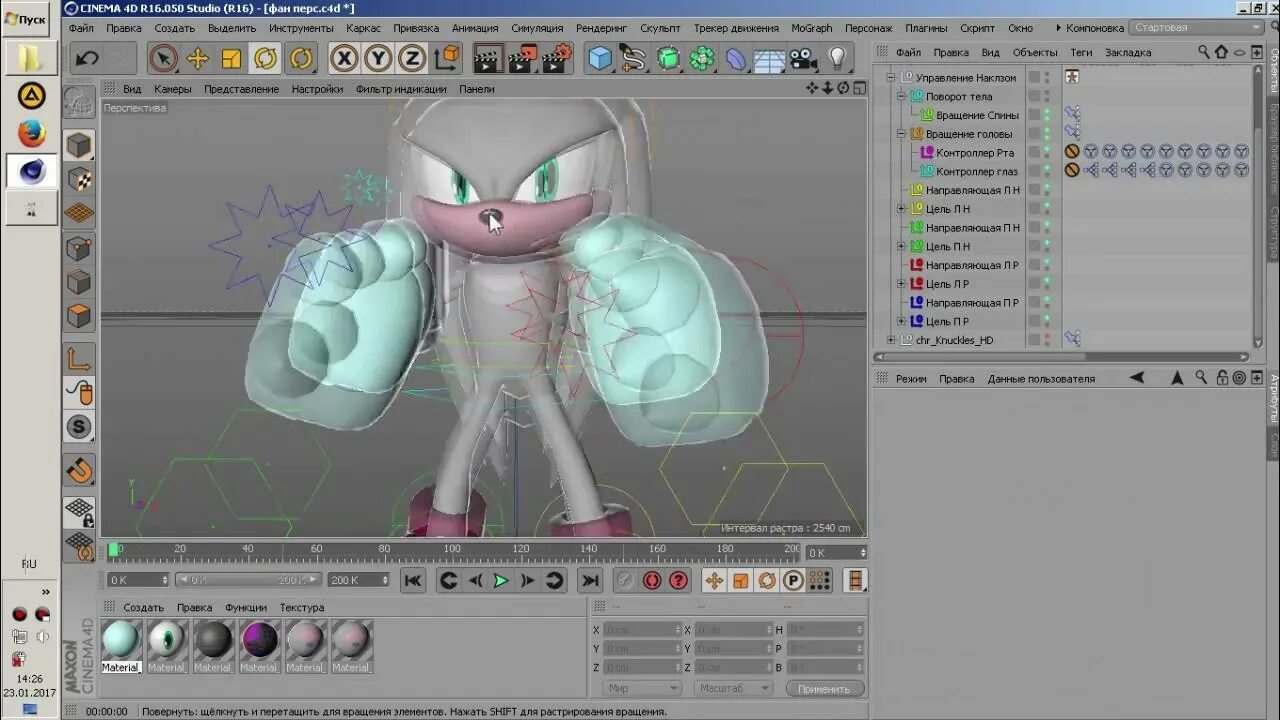Viewport: 1280px width, 720px height.
Task: Expand the Цель Л Р node
Action: [x=901, y=284]
